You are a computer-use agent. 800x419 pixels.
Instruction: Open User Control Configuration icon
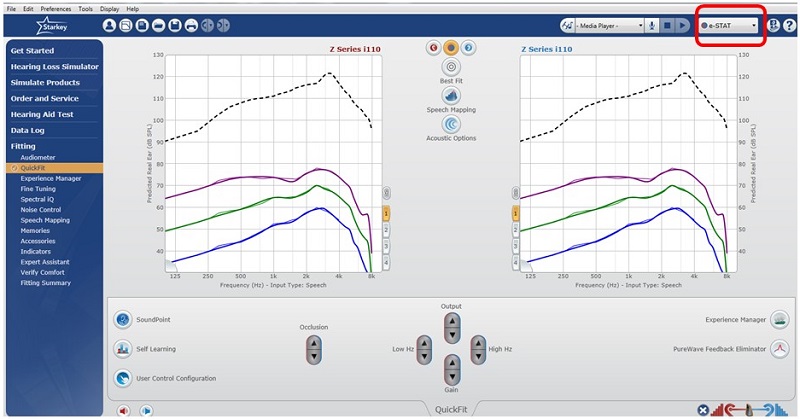tap(122, 378)
